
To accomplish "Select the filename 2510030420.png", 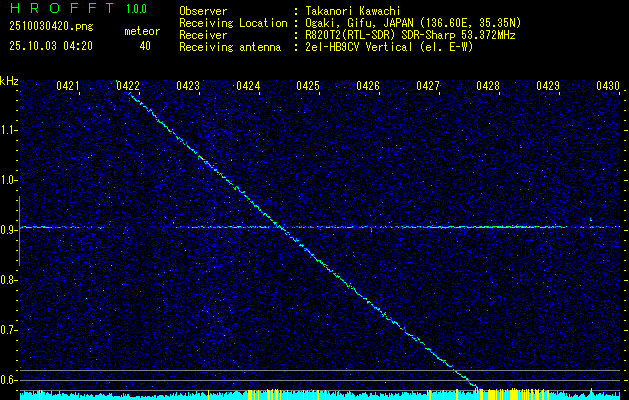I will (51, 27).
